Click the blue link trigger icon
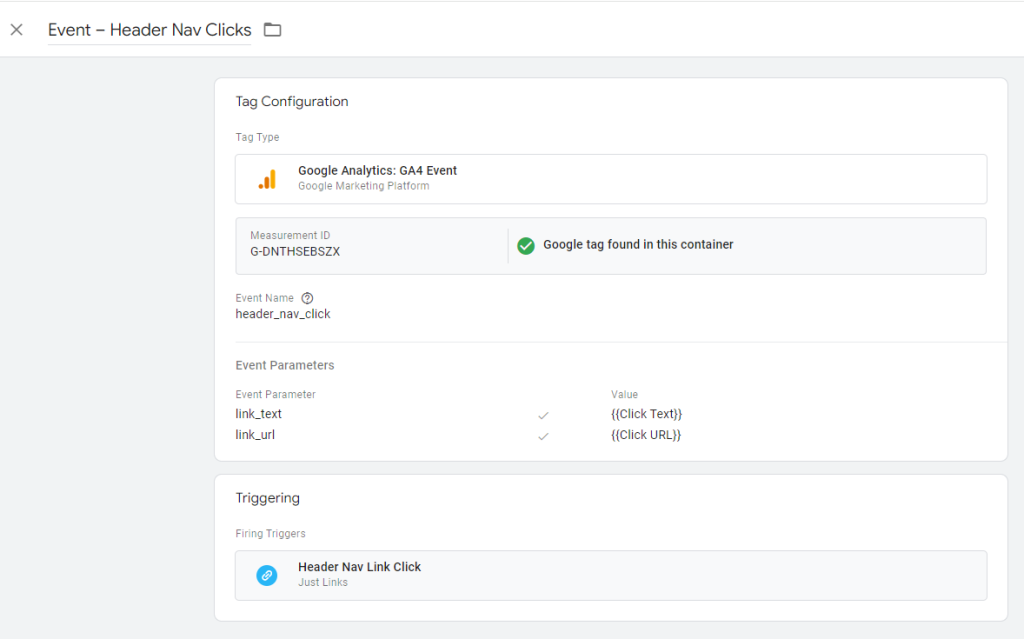 pyautogui.click(x=266, y=575)
